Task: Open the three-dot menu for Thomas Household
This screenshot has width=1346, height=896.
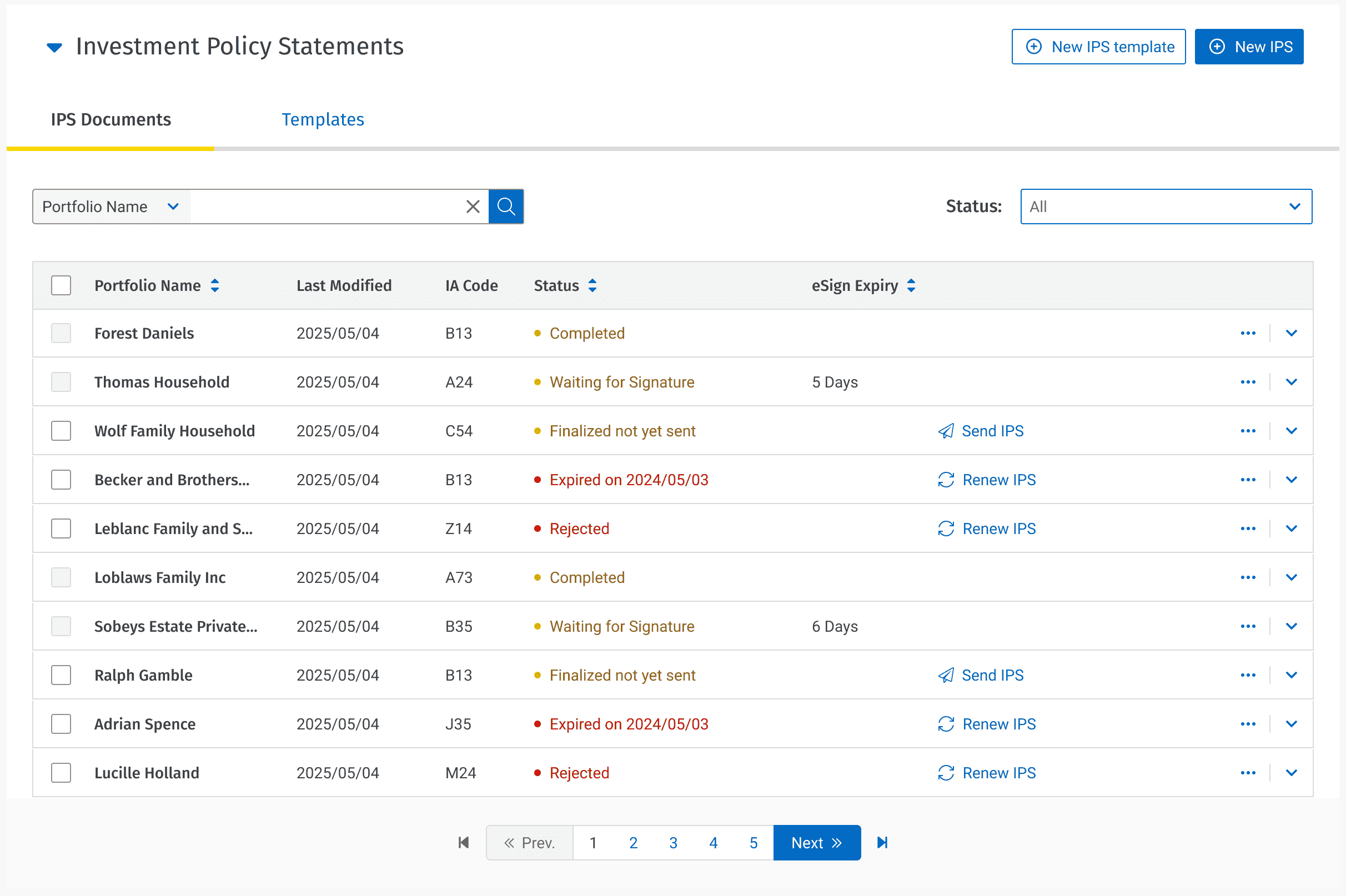Action: tap(1248, 382)
